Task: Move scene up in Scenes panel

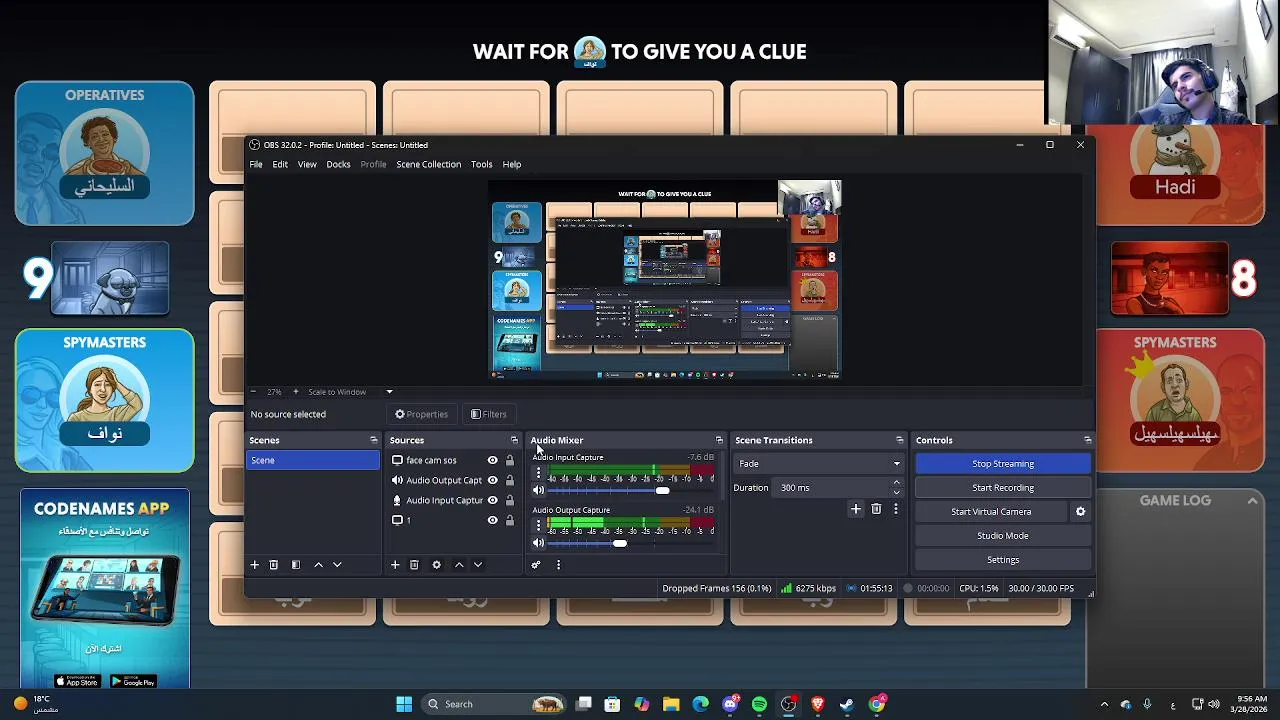Action: click(319, 565)
